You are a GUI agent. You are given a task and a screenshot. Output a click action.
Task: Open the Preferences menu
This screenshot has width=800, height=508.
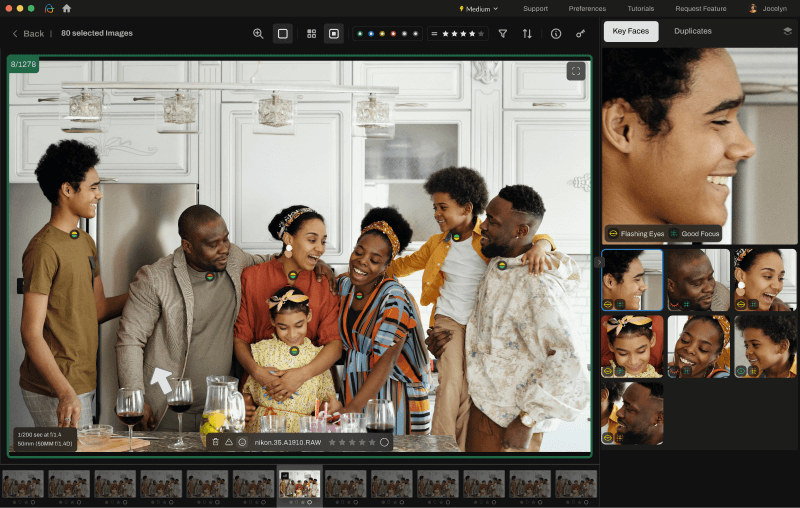(x=587, y=8)
